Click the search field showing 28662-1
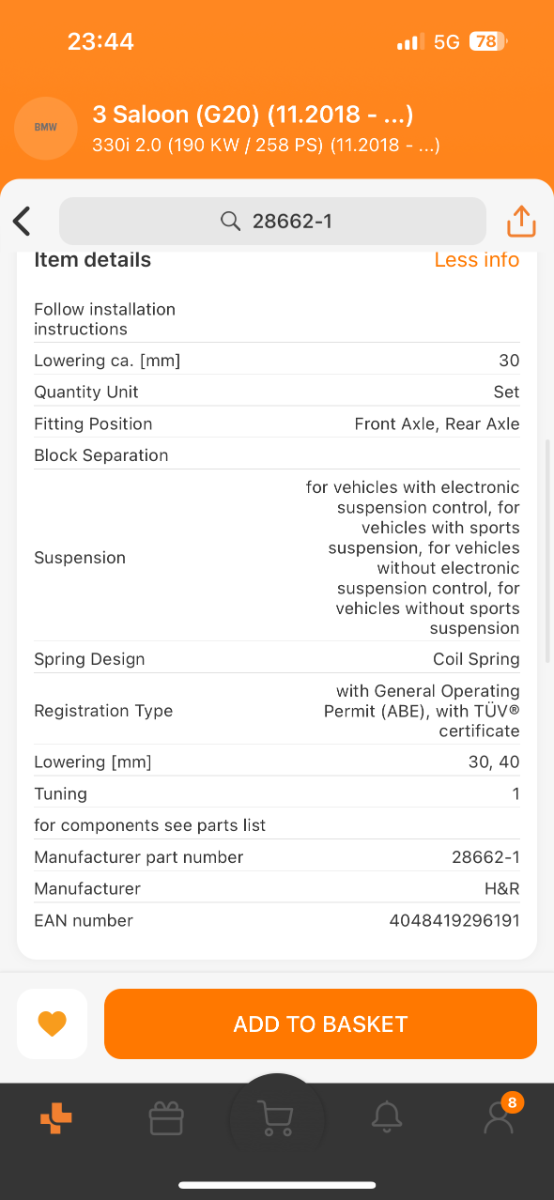Screen dimensions: 554x1200 pos(273,221)
